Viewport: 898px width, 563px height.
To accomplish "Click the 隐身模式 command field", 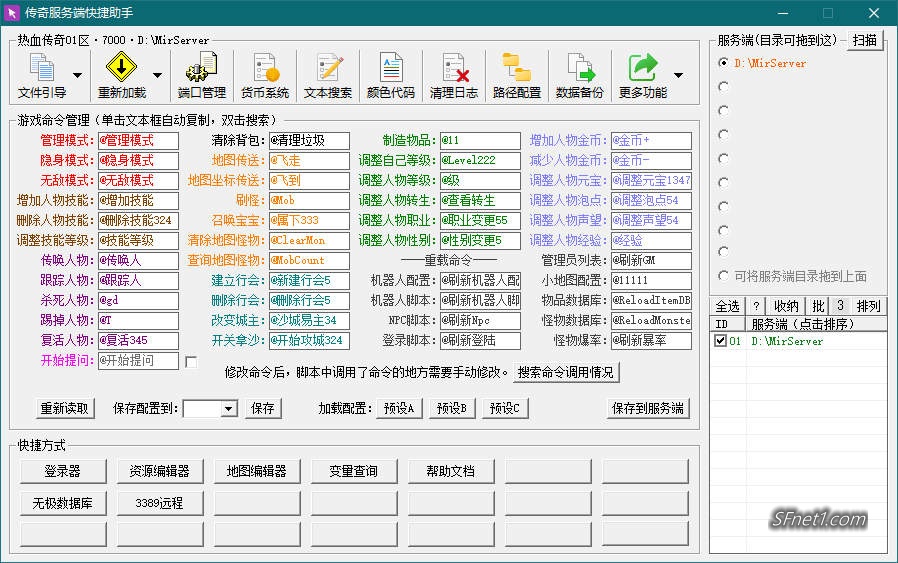I will 138,160.
